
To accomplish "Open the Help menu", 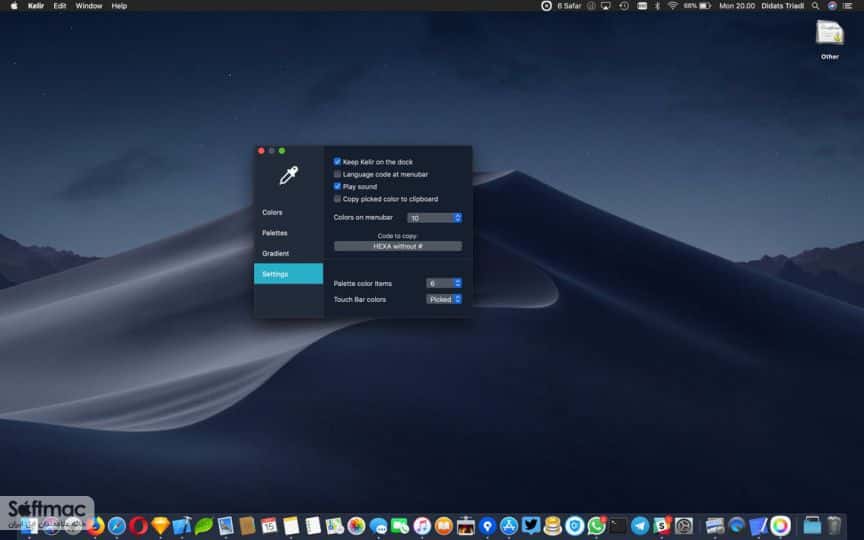I will coord(119,6).
